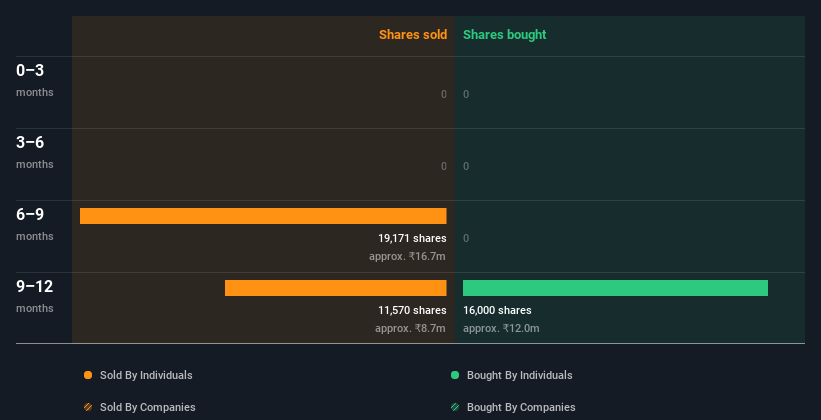The height and width of the screenshot is (420, 821).
Task: Select the Sold By Individuals legend label
Action: point(146,375)
